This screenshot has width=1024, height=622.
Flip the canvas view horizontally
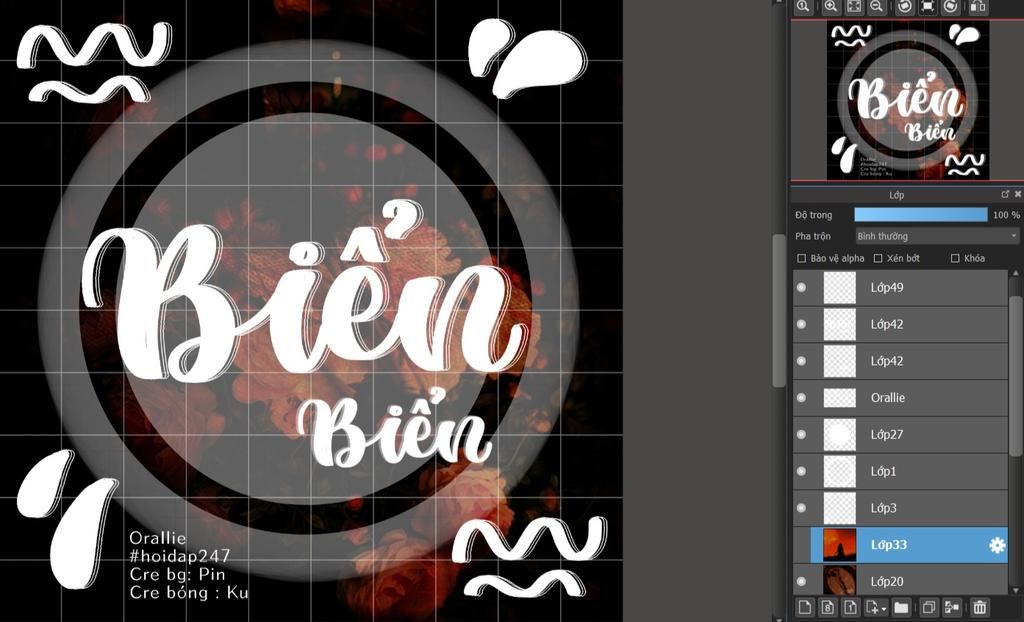pyautogui.click(x=978, y=7)
